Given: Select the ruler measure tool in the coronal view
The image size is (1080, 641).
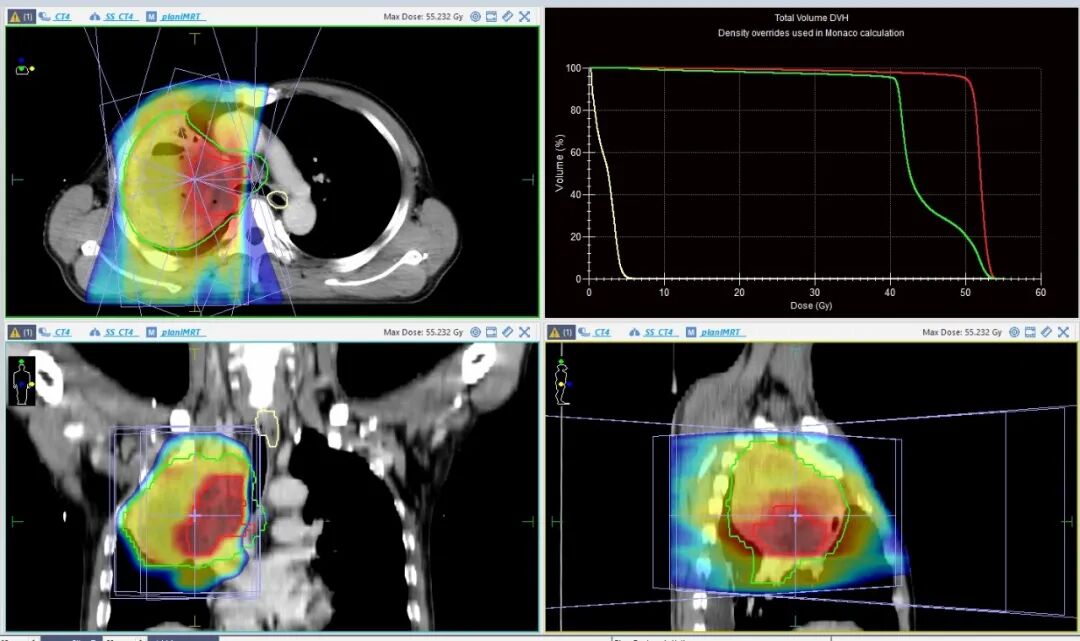Looking at the screenshot, I should click(508, 332).
